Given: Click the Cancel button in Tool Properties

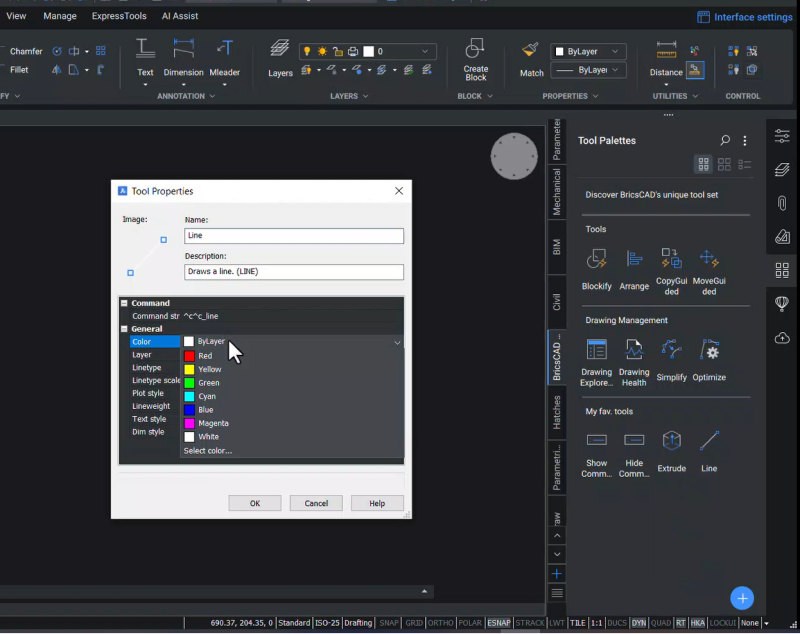Looking at the screenshot, I should (316, 503).
